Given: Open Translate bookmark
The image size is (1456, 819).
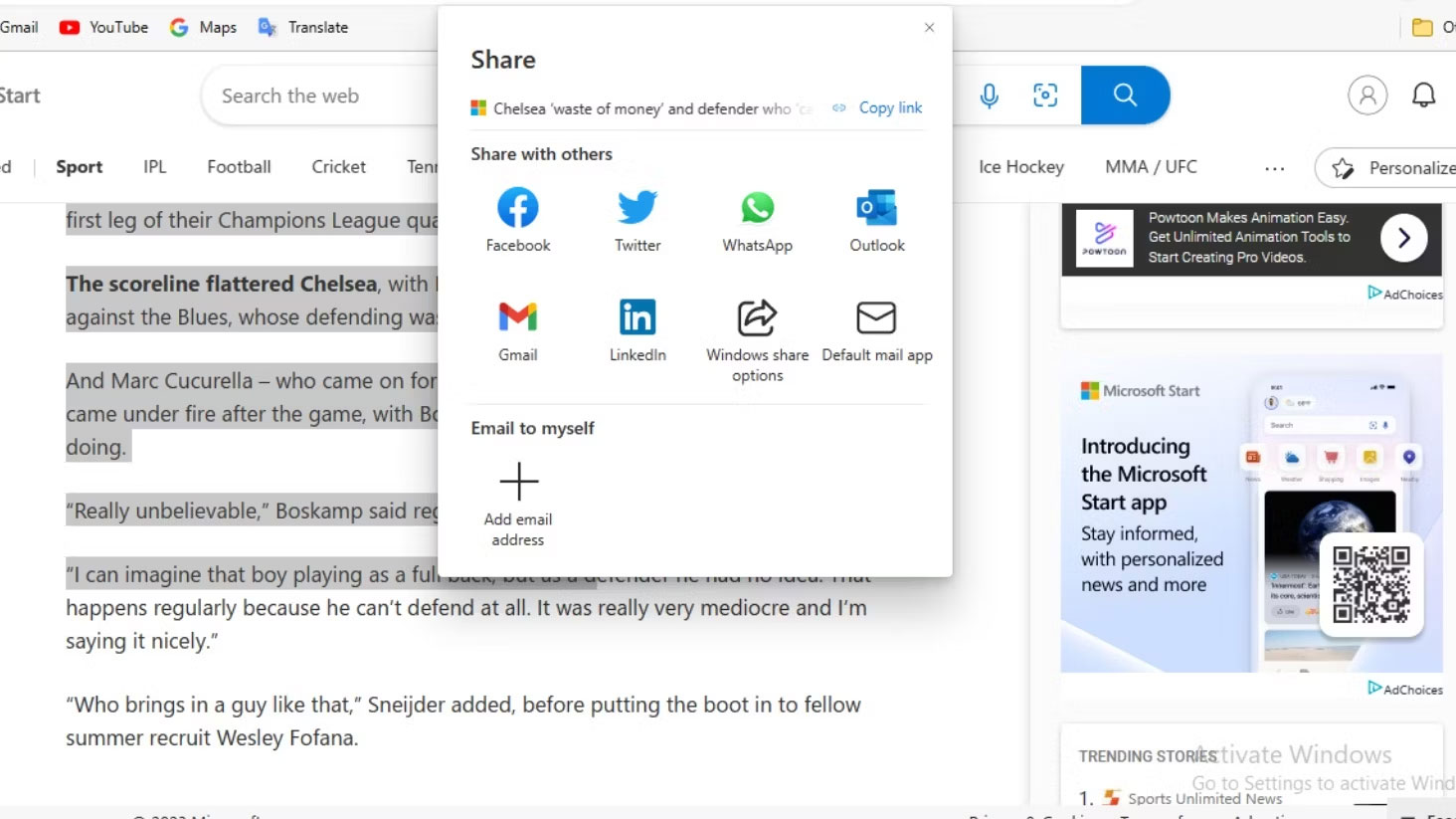Looking at the screenshot, I should 303,27.
